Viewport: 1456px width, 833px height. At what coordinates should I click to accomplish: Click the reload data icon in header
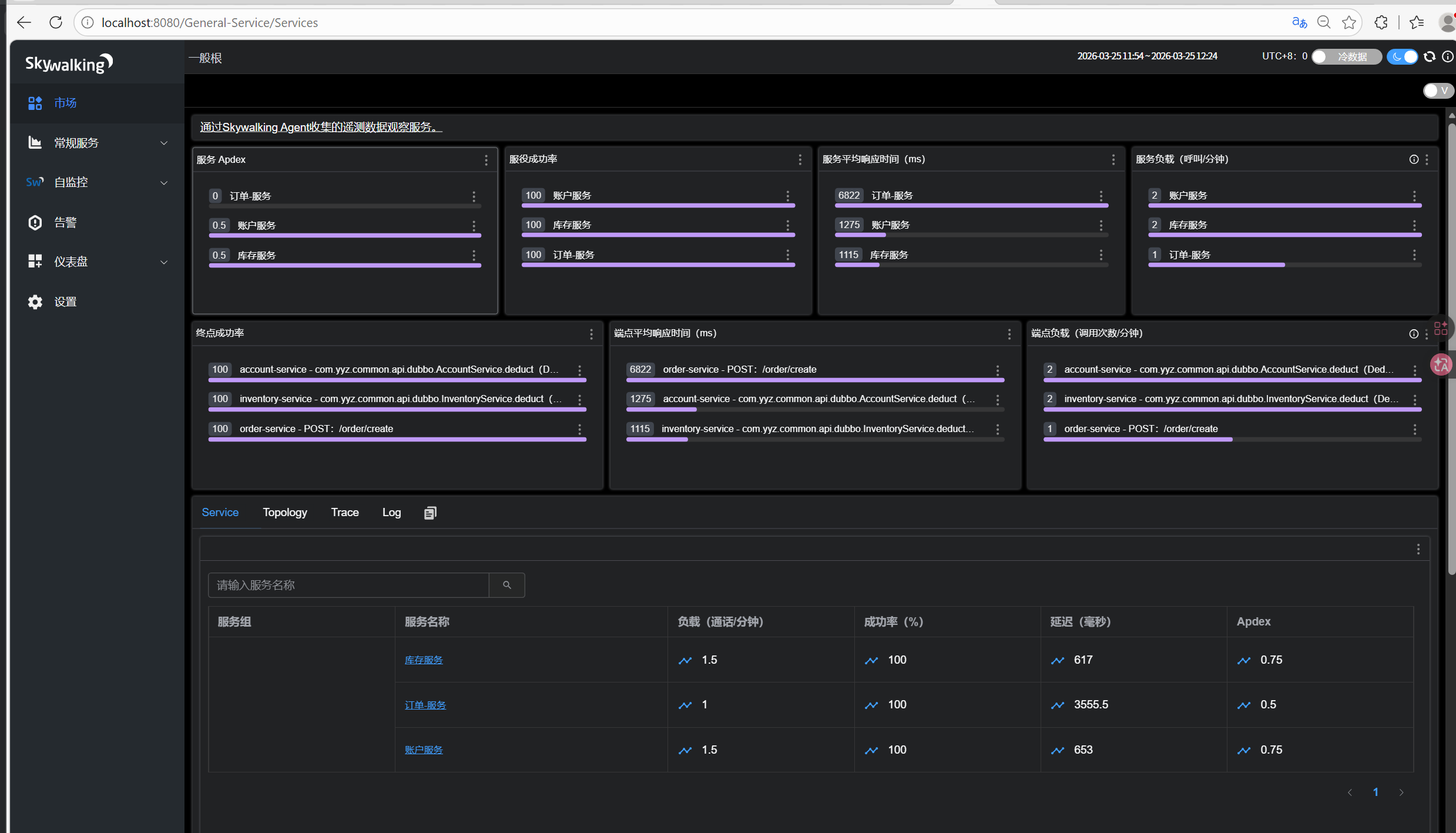1430,56
